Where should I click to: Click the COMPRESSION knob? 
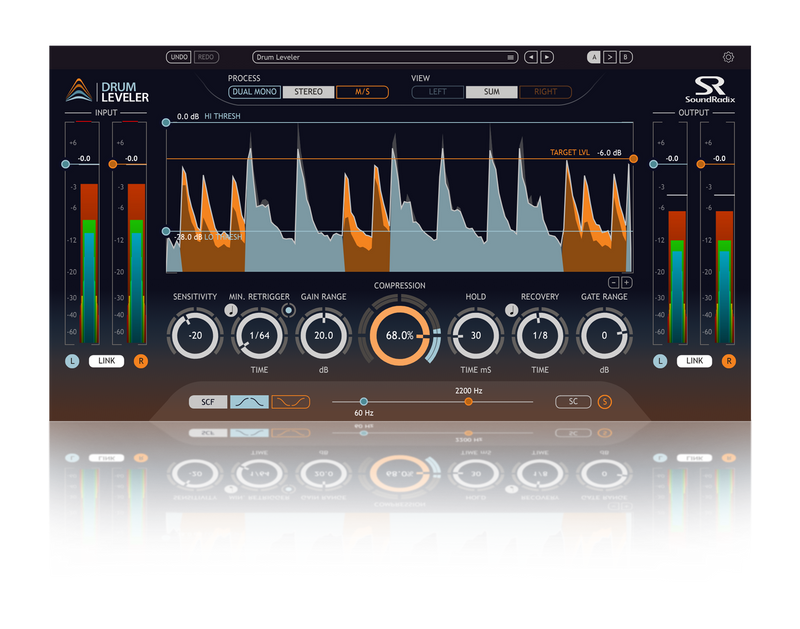coord(399,335)
